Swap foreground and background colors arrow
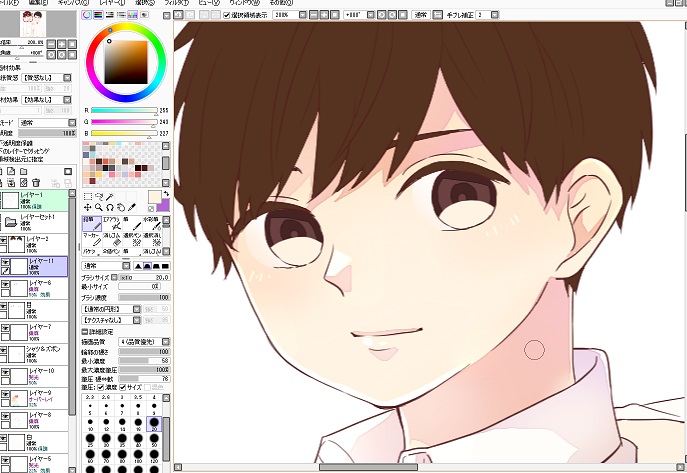 [x=166, y=194]
